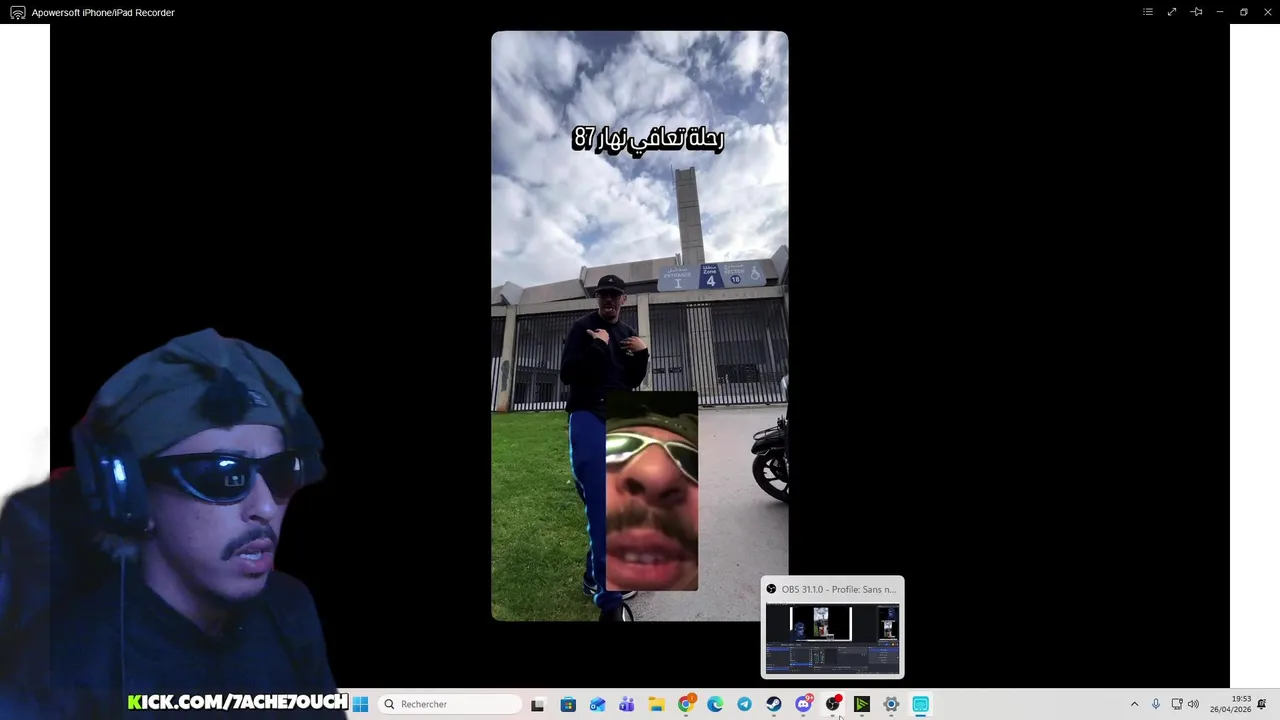Image resolution: width=1280 pixels, height=720 pixels.
Task: Open Telegram from the taskbar
Action: pyautogui.click(x=745, y=704)
